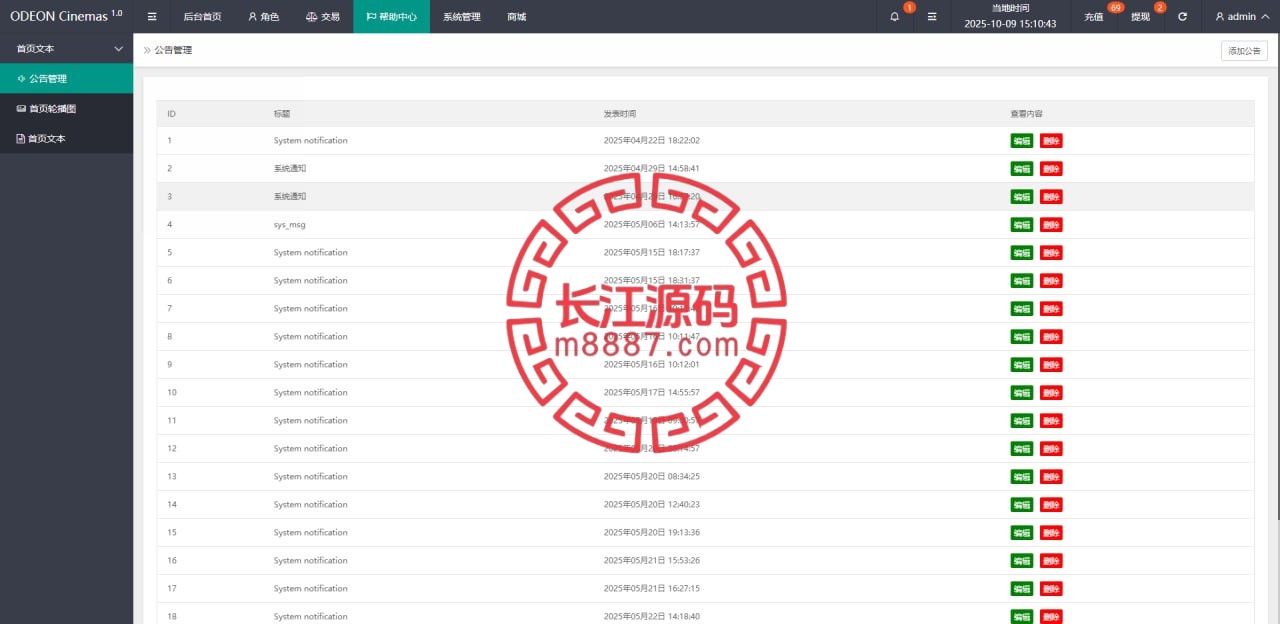Click the date 2025年05月21日 15:53:26

click(x=651, y=561)
